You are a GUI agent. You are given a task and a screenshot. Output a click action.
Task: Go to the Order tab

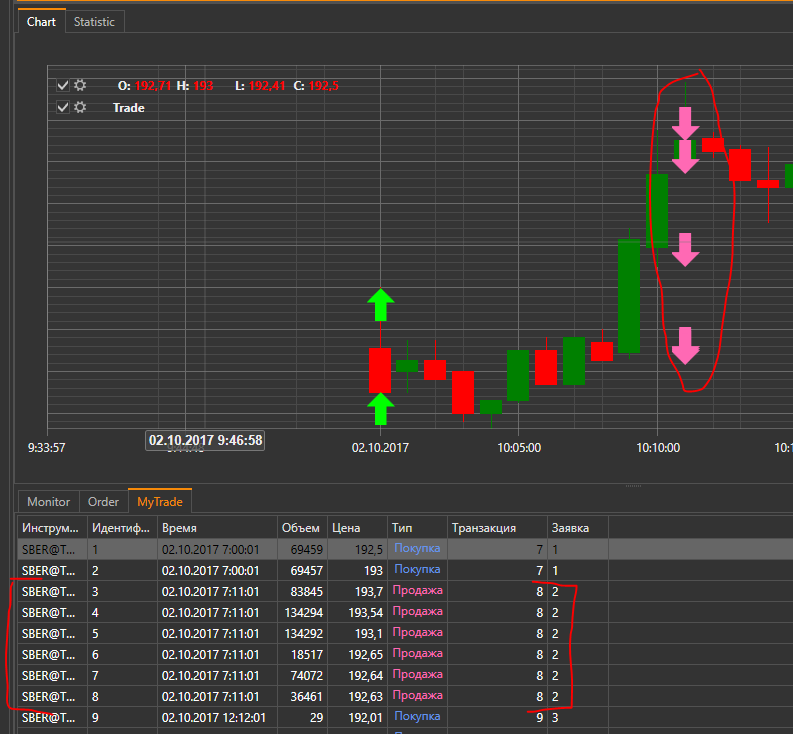[103, 502]
